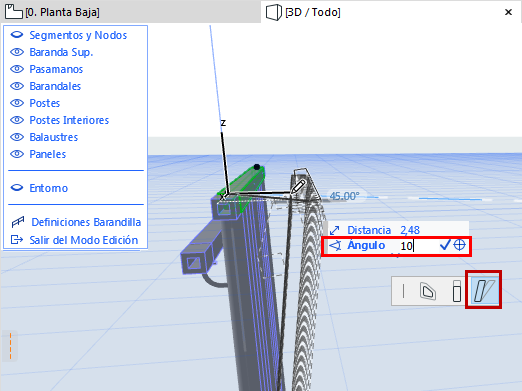This screenshot has height=391, width=522.
Task: Toggle visibility of Segmentos y Nodos
Action: click(x=17, y=35)
